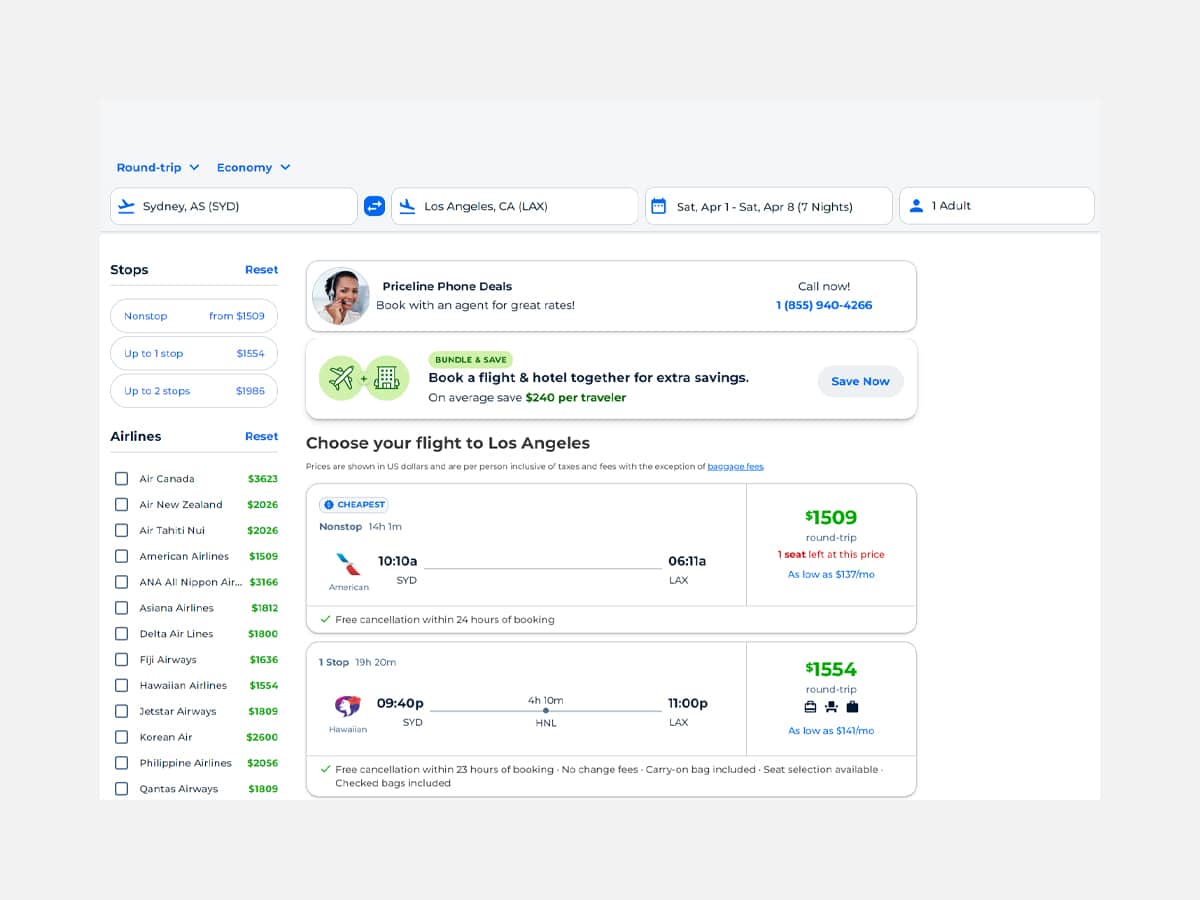Open the Economy cabin class dropdown
Image resolution: width=1200 pixels, height=900 pixels.
pyautogui.click(x=254, y=167)
